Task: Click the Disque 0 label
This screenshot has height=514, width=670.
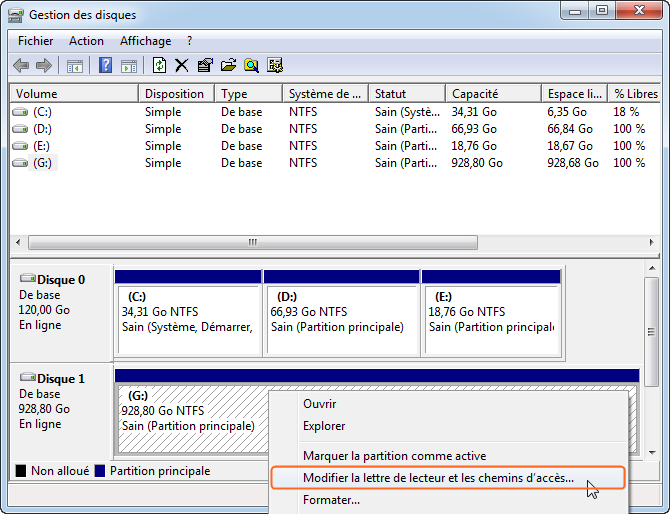Action: click(x=61, y=280)
